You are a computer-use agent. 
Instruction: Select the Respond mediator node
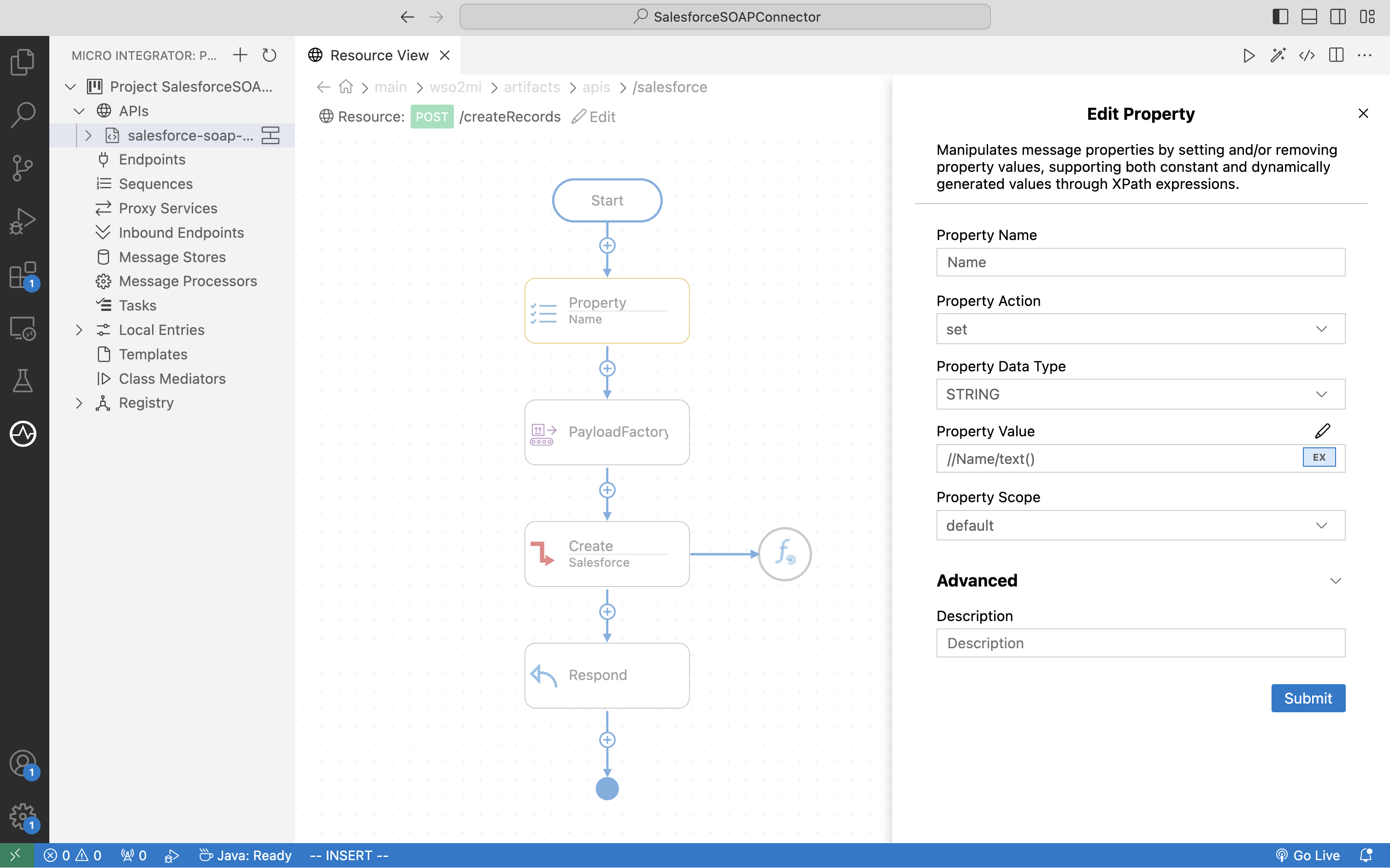tap(607, 676)
